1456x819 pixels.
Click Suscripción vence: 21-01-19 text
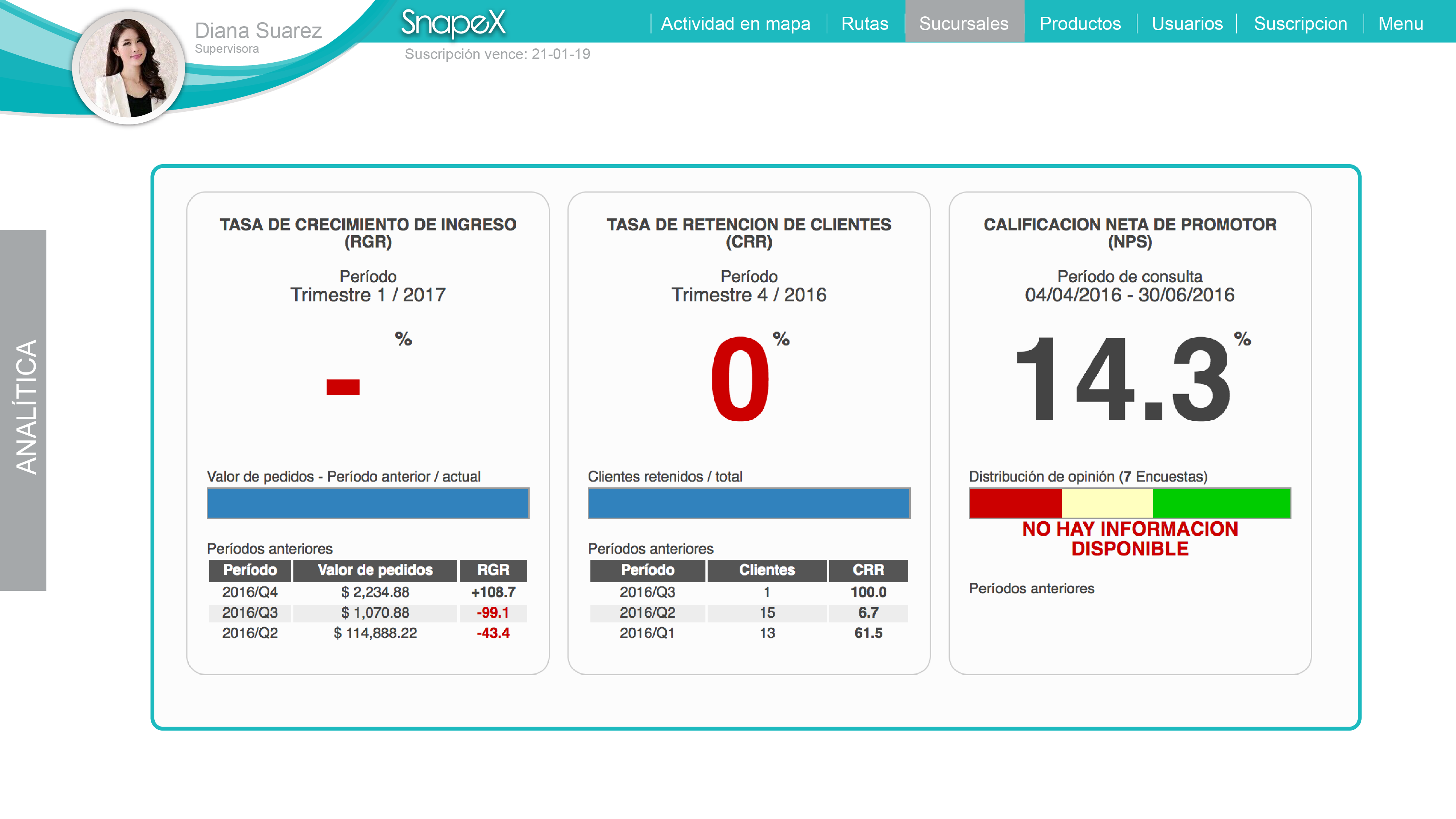point(497,54)
